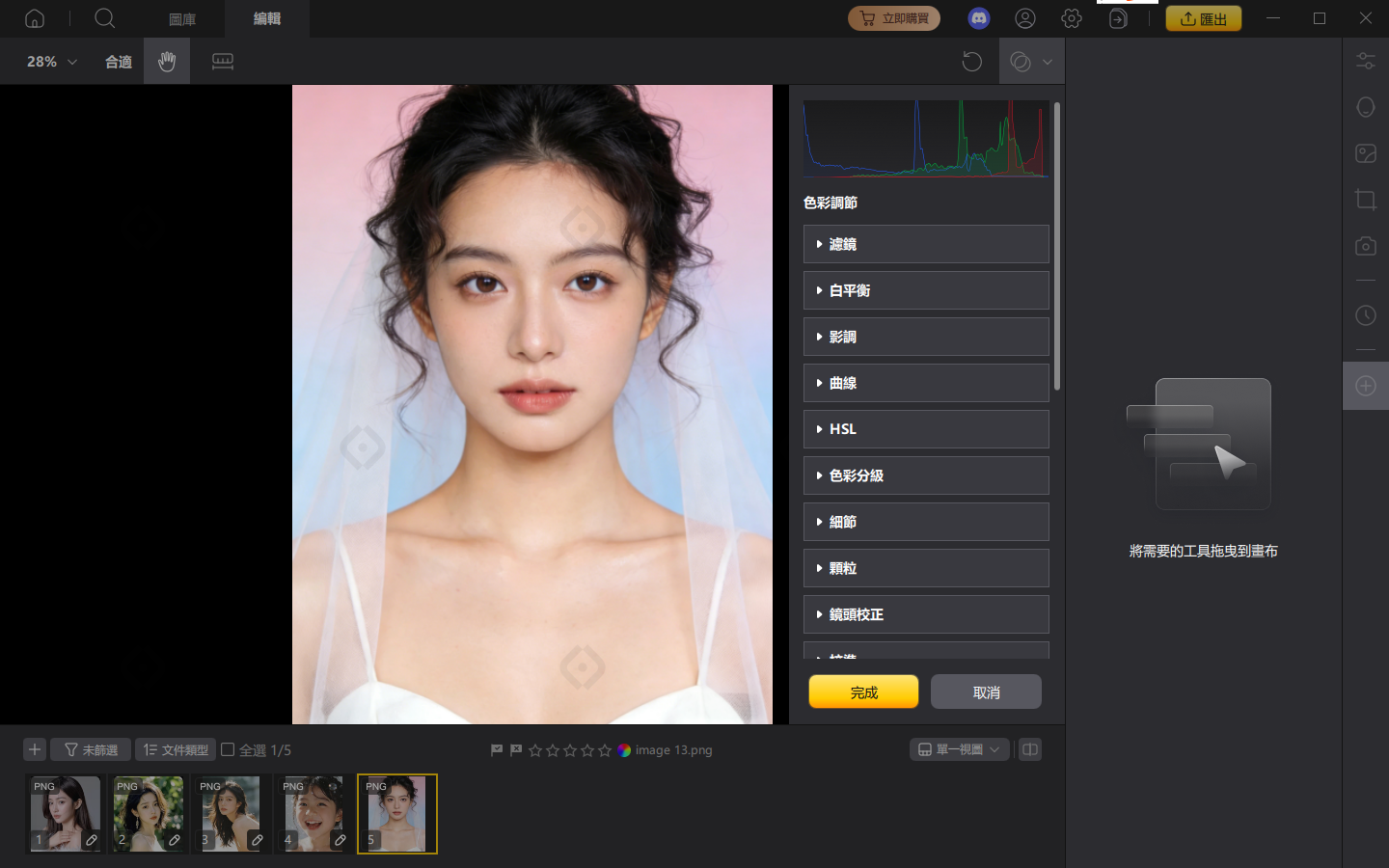Click the camera settings icon in right sidebar
The image size is (1389, 868).
(x=1365, y=246)
